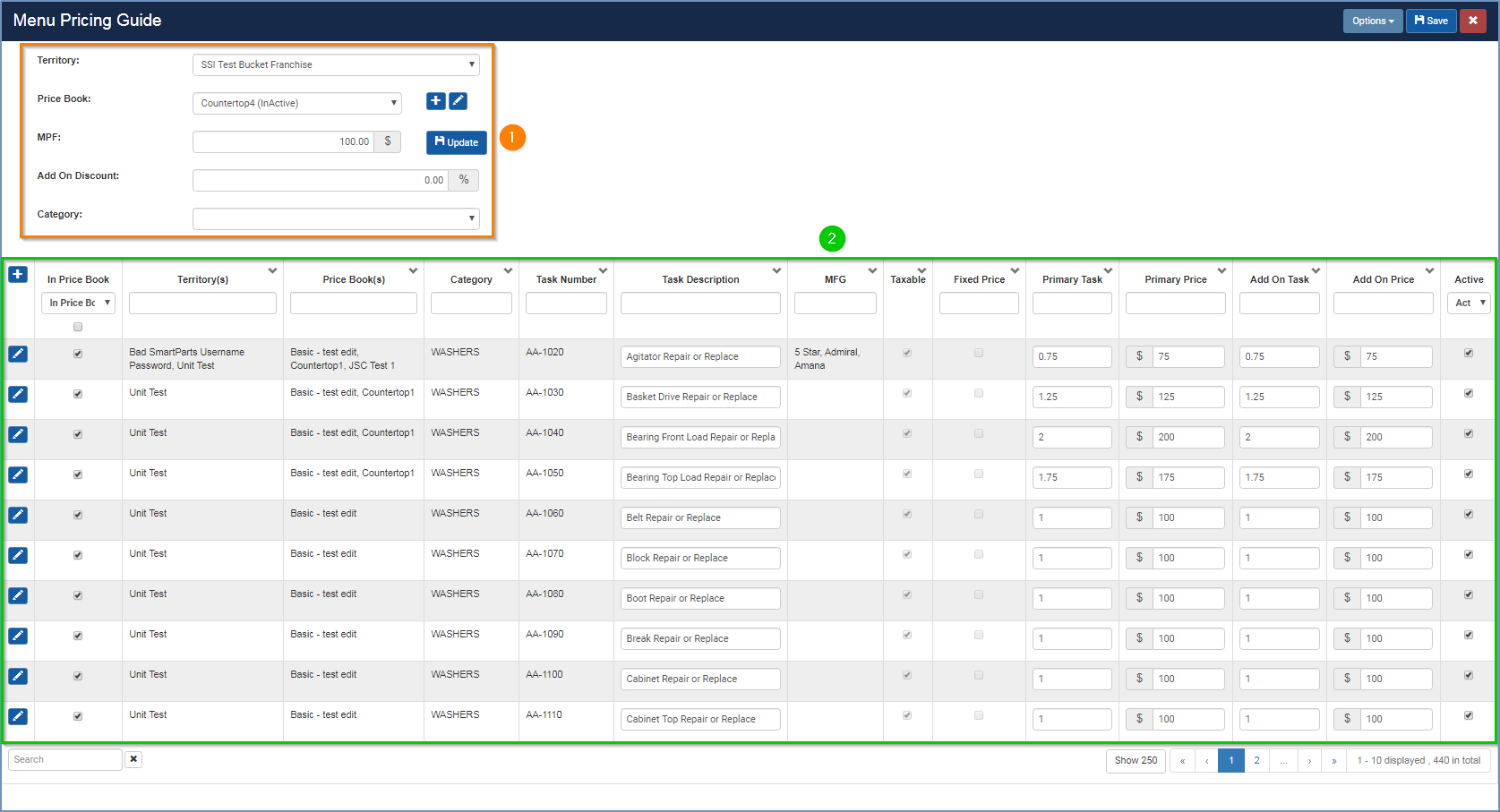Click the Task Number filter input

566,303
